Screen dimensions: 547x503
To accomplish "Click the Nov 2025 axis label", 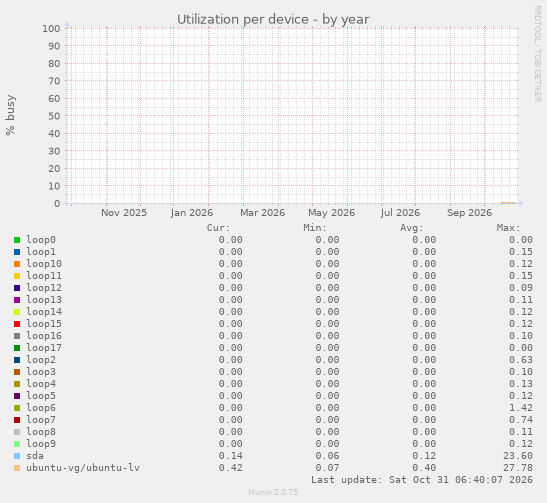I will [124, 213].
